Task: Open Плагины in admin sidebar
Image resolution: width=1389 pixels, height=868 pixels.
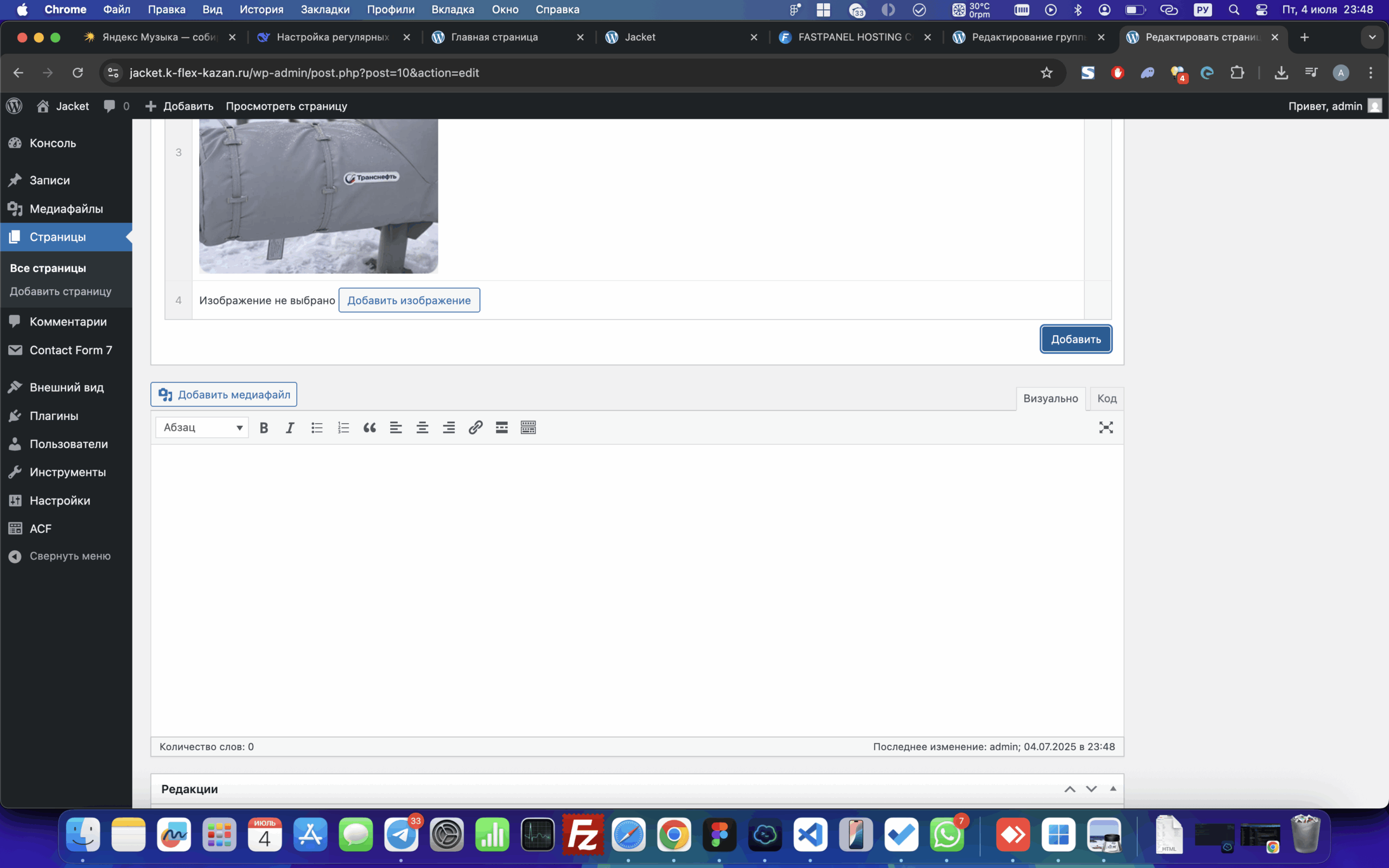Action: [x=54, y=416]
